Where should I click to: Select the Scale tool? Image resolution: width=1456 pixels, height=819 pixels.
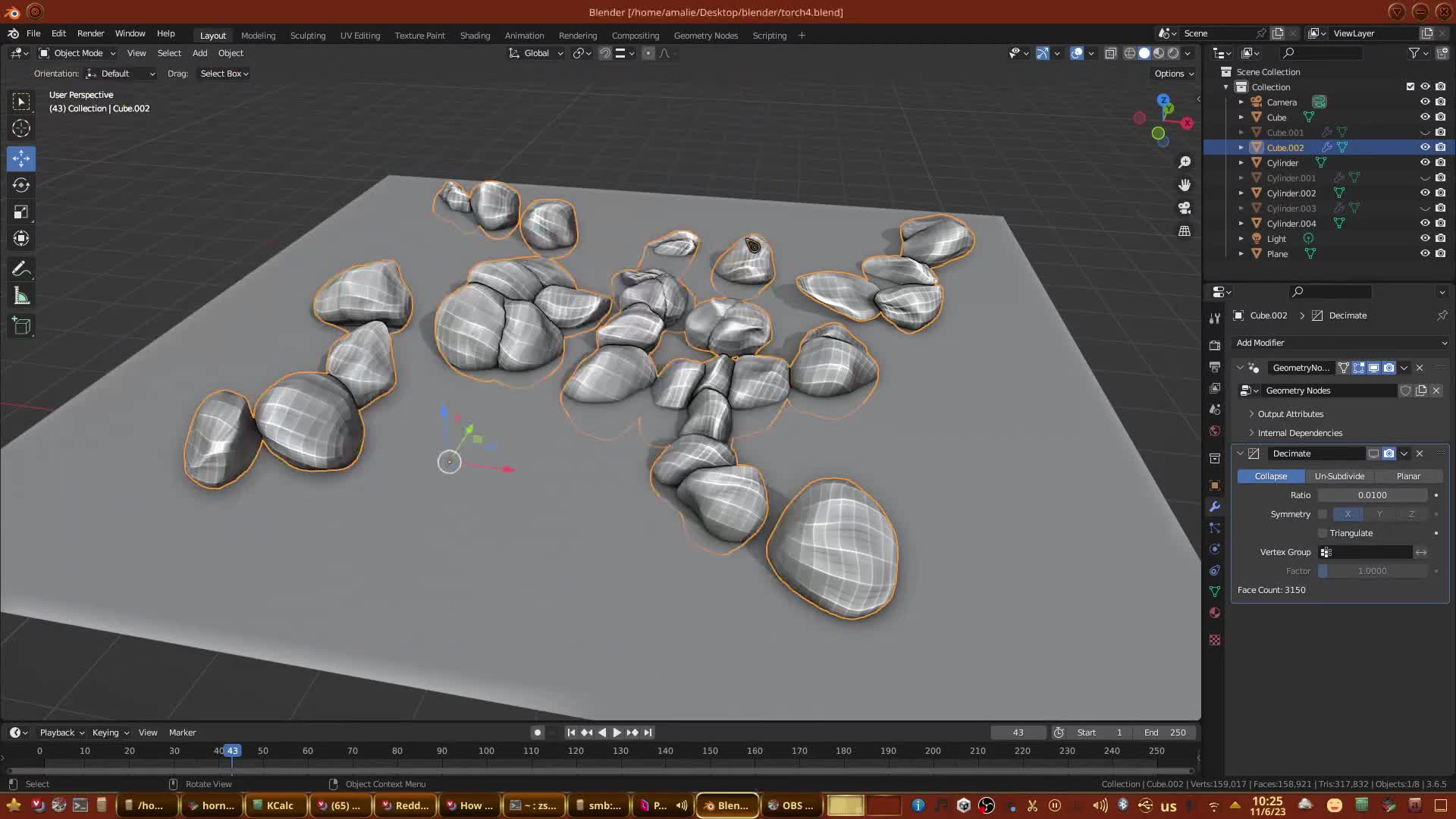click(21, 212)
